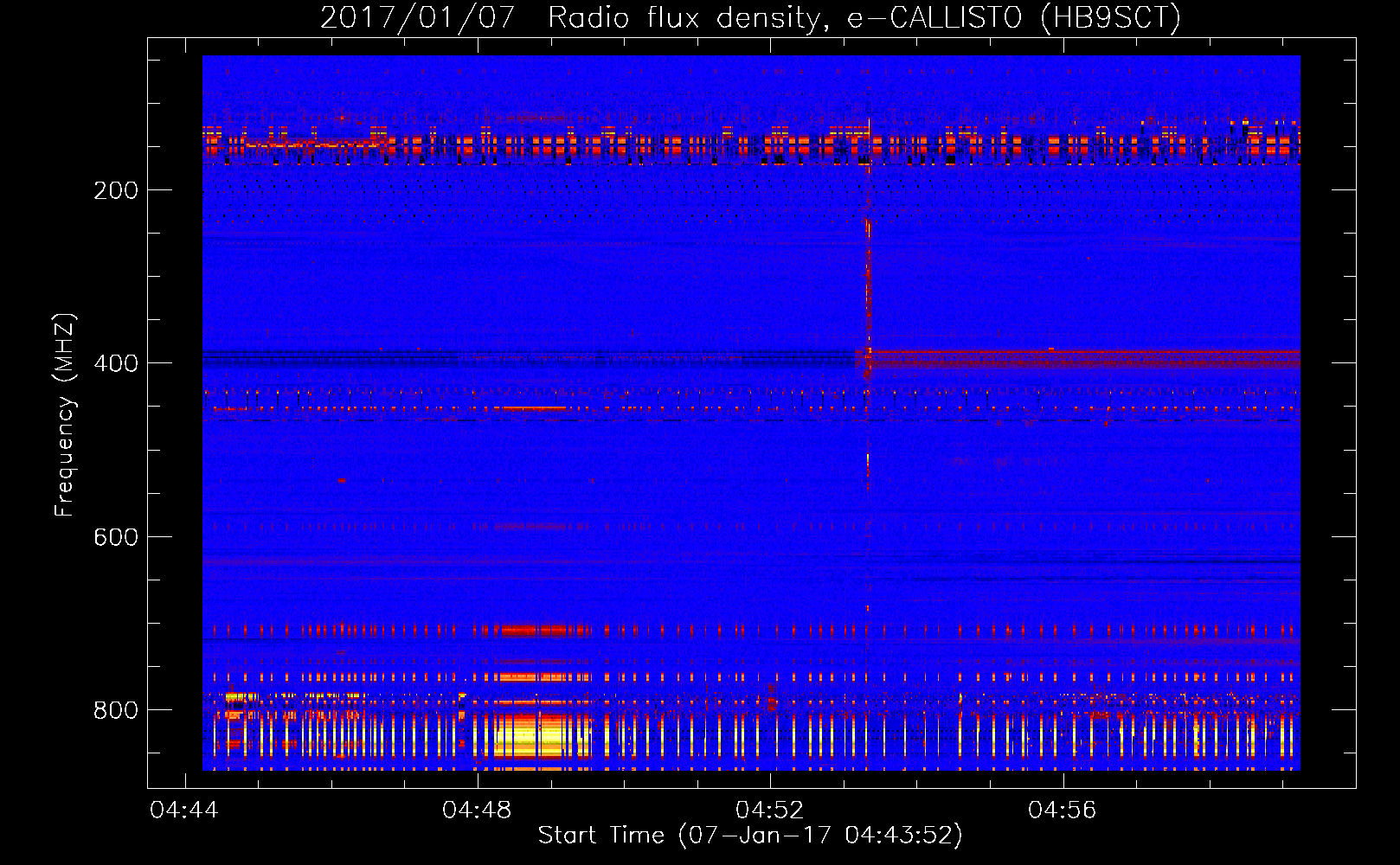Click the 800 frequency tick label
The image size is (1400, 865).
tap(116, 710)
